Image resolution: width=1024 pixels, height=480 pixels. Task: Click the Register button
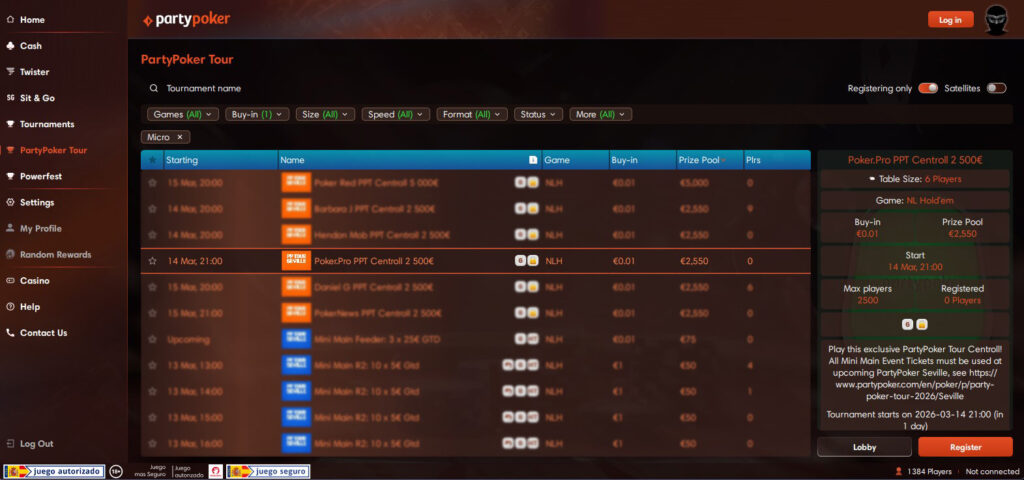[965, 447]
